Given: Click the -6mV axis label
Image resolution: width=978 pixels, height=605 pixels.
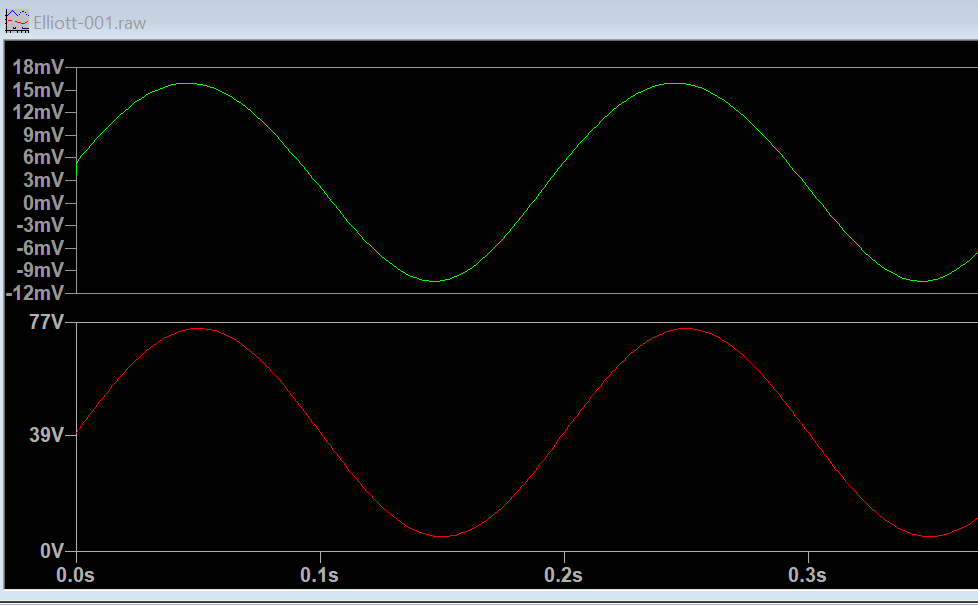Looking at the screenshot, I should (x=40, y=248).
